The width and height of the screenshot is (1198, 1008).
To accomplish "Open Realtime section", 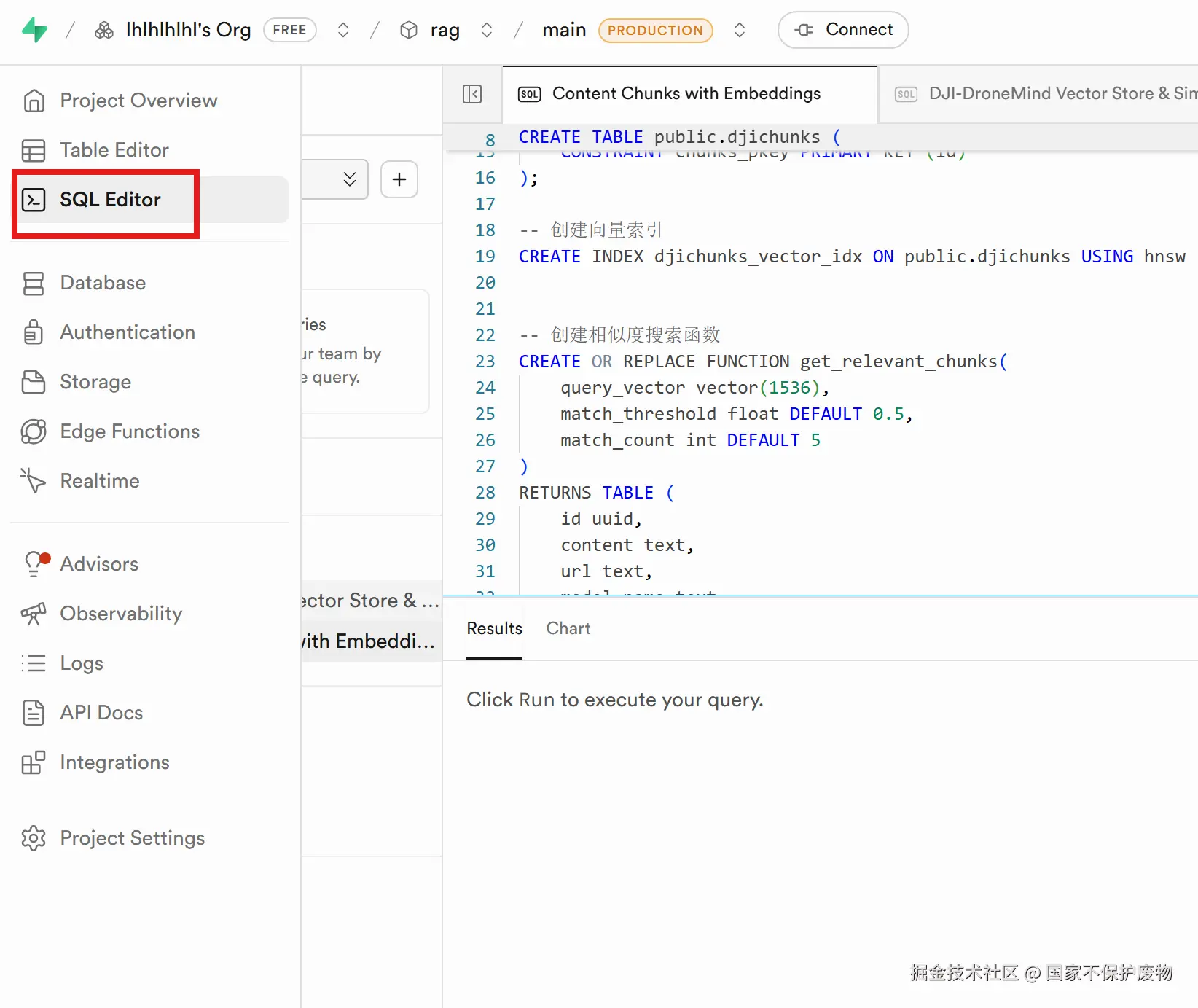I will (x=99, y=481).
